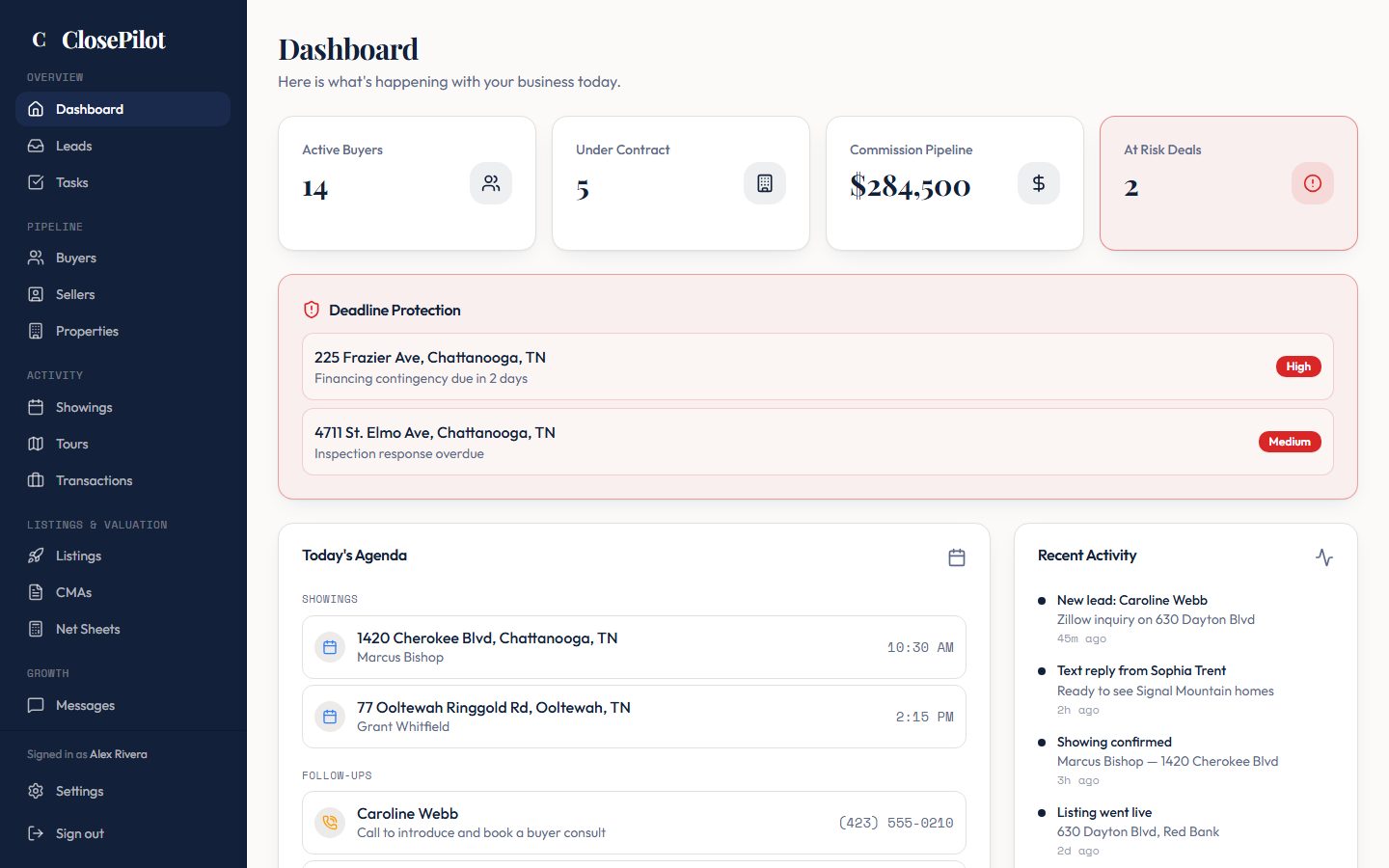Viewport: 1389px width, 868px height.
Task: Open the New lead: Caroline Webb activity
Action: (x=1185, y=618)
